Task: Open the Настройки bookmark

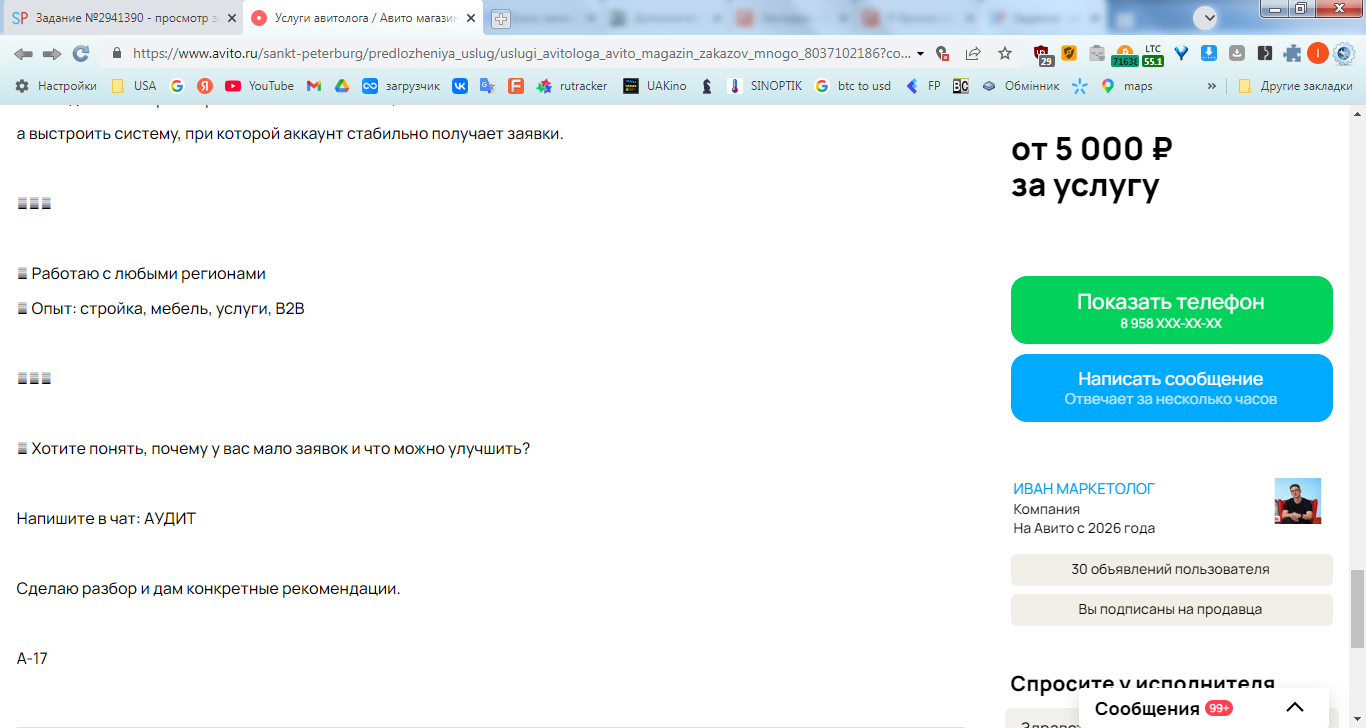Action: pos(56,86)
